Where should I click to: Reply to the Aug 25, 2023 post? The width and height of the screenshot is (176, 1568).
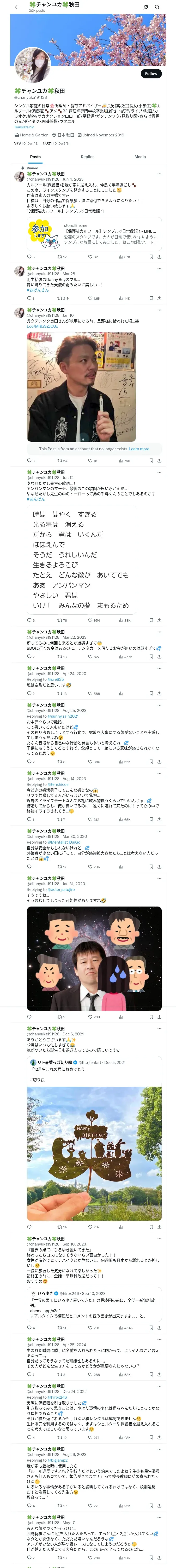28,762
